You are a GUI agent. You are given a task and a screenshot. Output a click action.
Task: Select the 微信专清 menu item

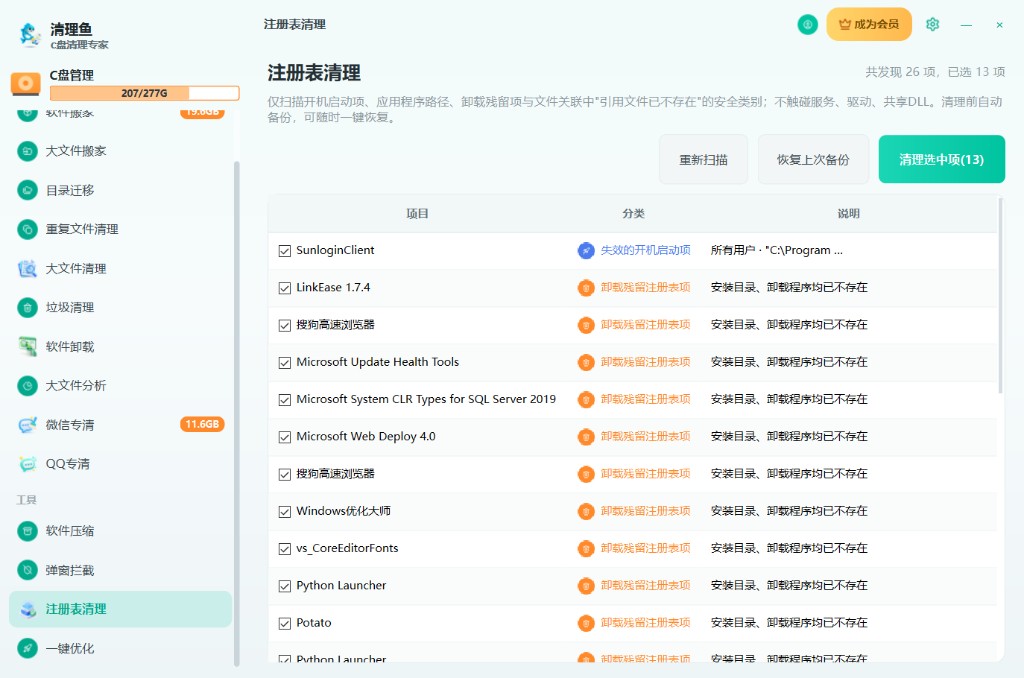[121, 425]
